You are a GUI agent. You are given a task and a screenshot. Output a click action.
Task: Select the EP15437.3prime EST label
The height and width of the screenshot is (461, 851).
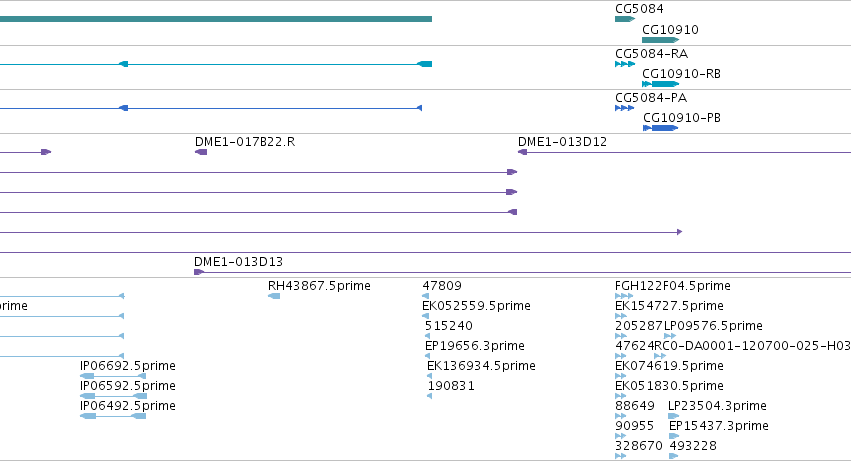pos(719,426)
